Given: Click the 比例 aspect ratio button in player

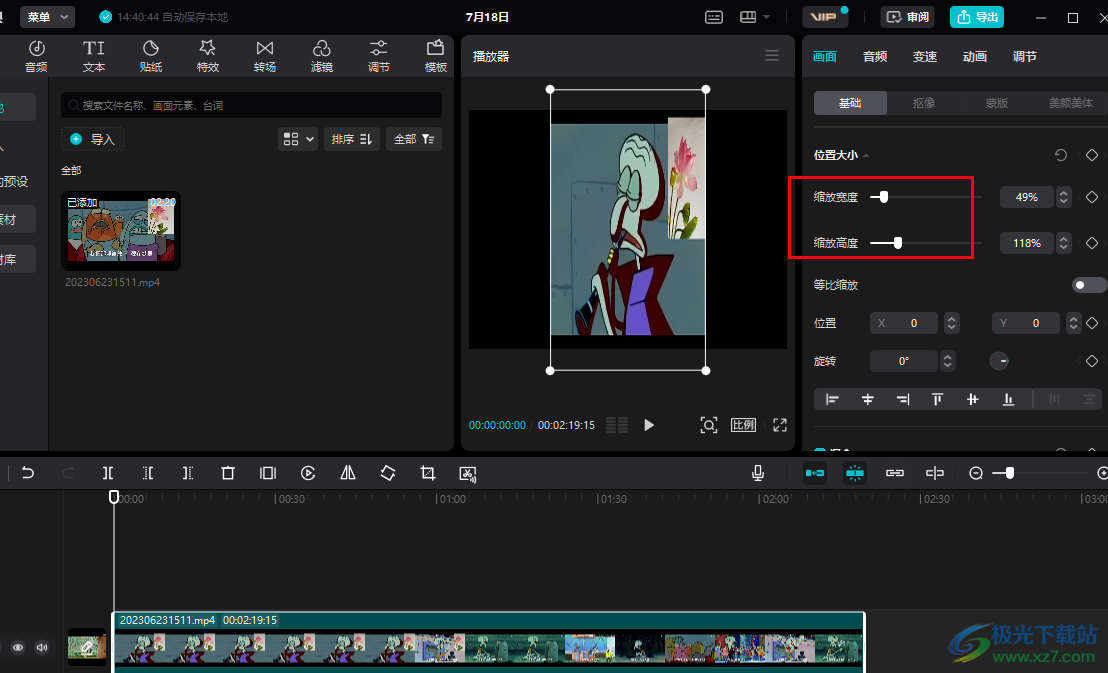Looking at the screenshot, I should [743, 425].
